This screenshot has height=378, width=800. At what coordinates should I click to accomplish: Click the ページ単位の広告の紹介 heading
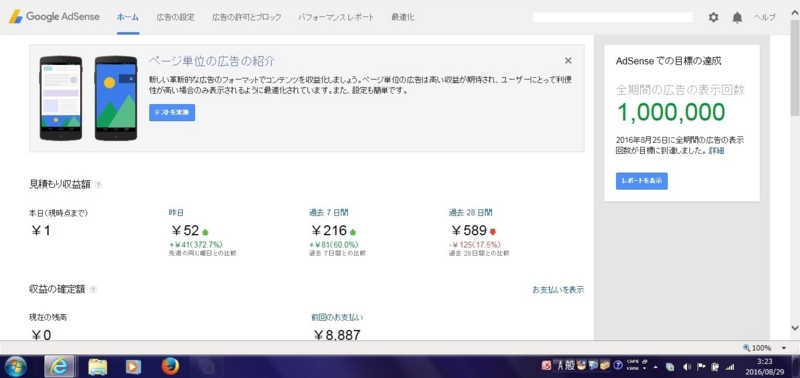coord(212,61)
